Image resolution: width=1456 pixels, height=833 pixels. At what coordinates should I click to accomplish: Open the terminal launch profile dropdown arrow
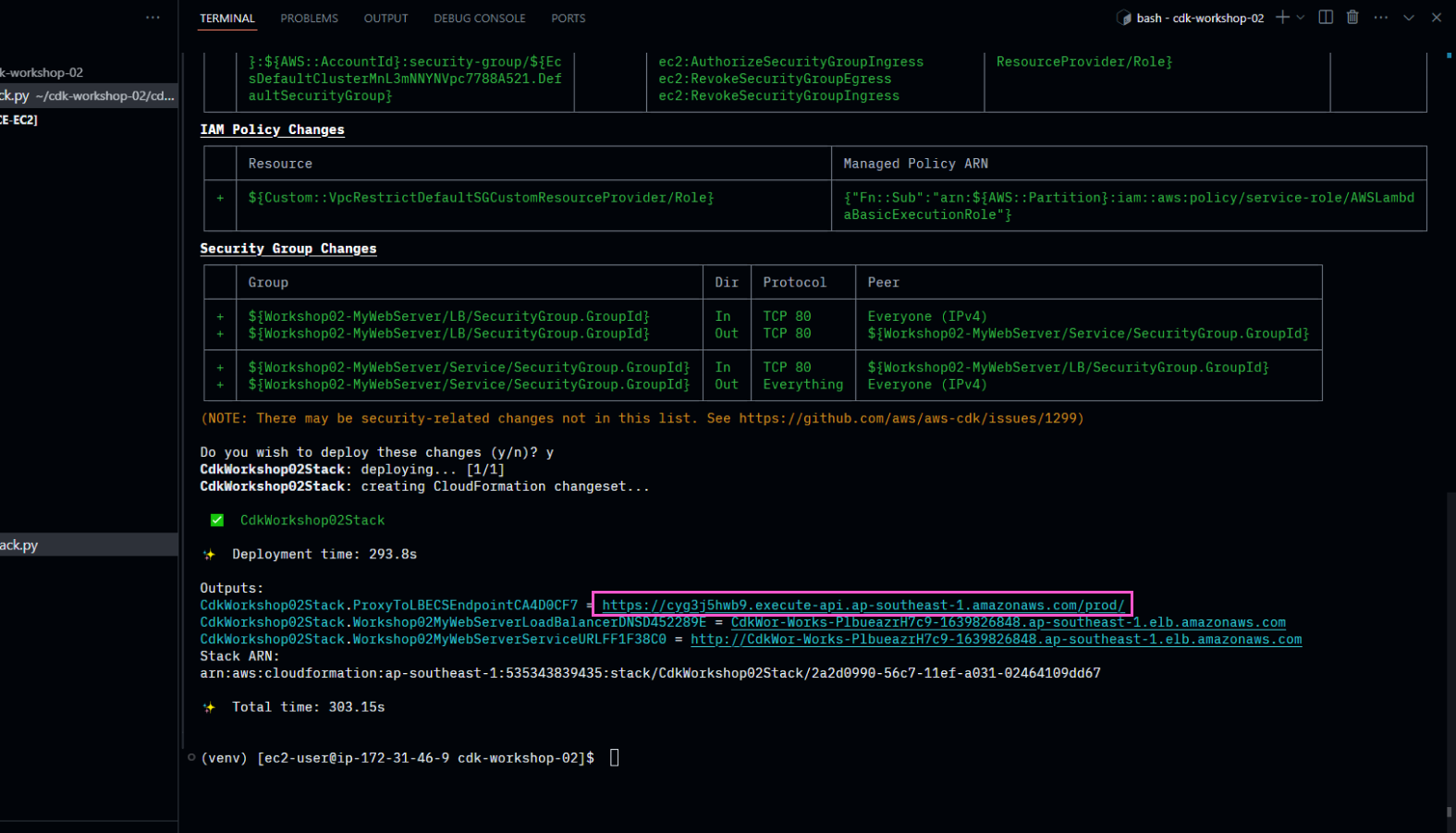click(x=1301, y=18)
